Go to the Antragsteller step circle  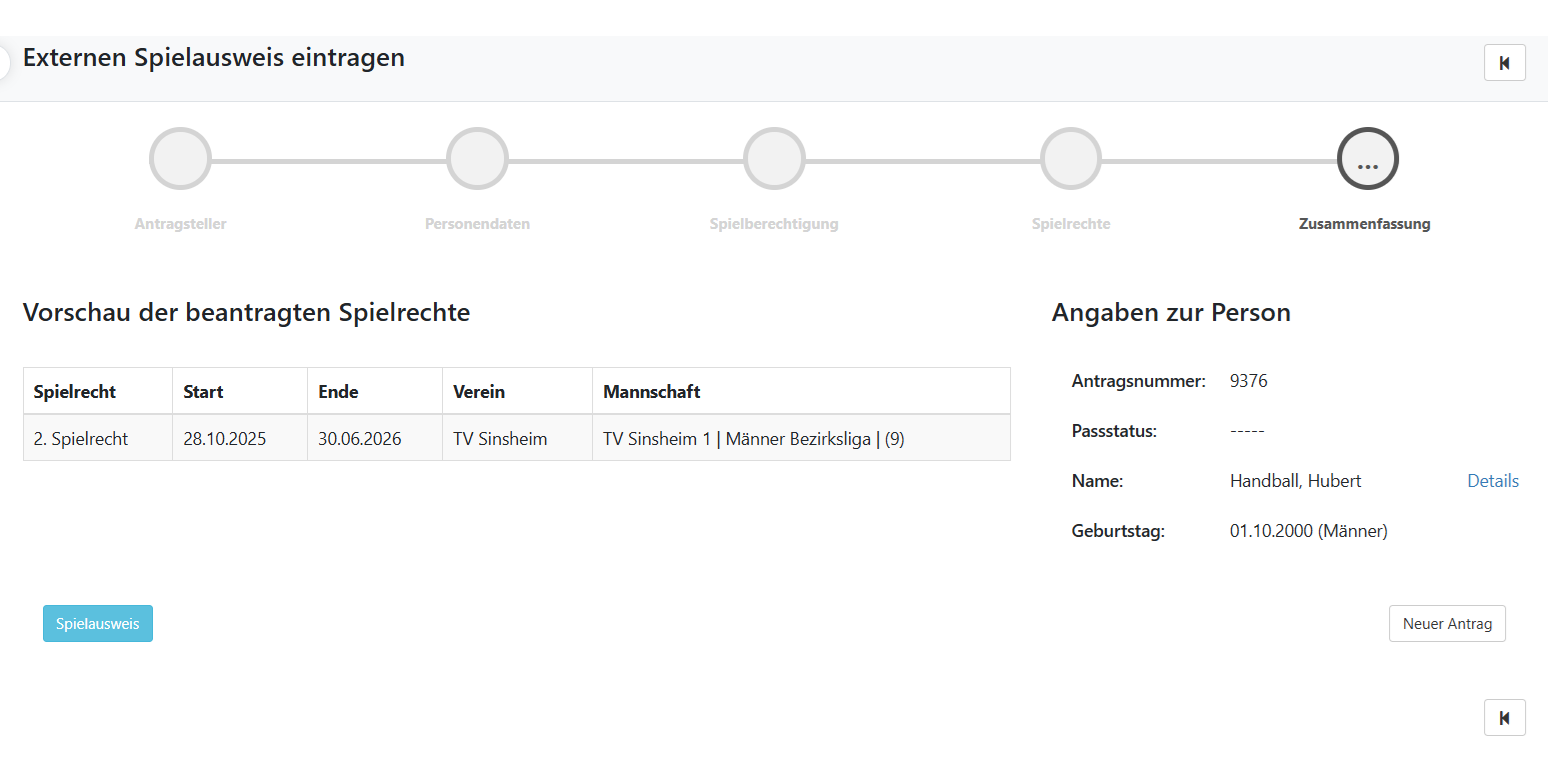point(180,159)
